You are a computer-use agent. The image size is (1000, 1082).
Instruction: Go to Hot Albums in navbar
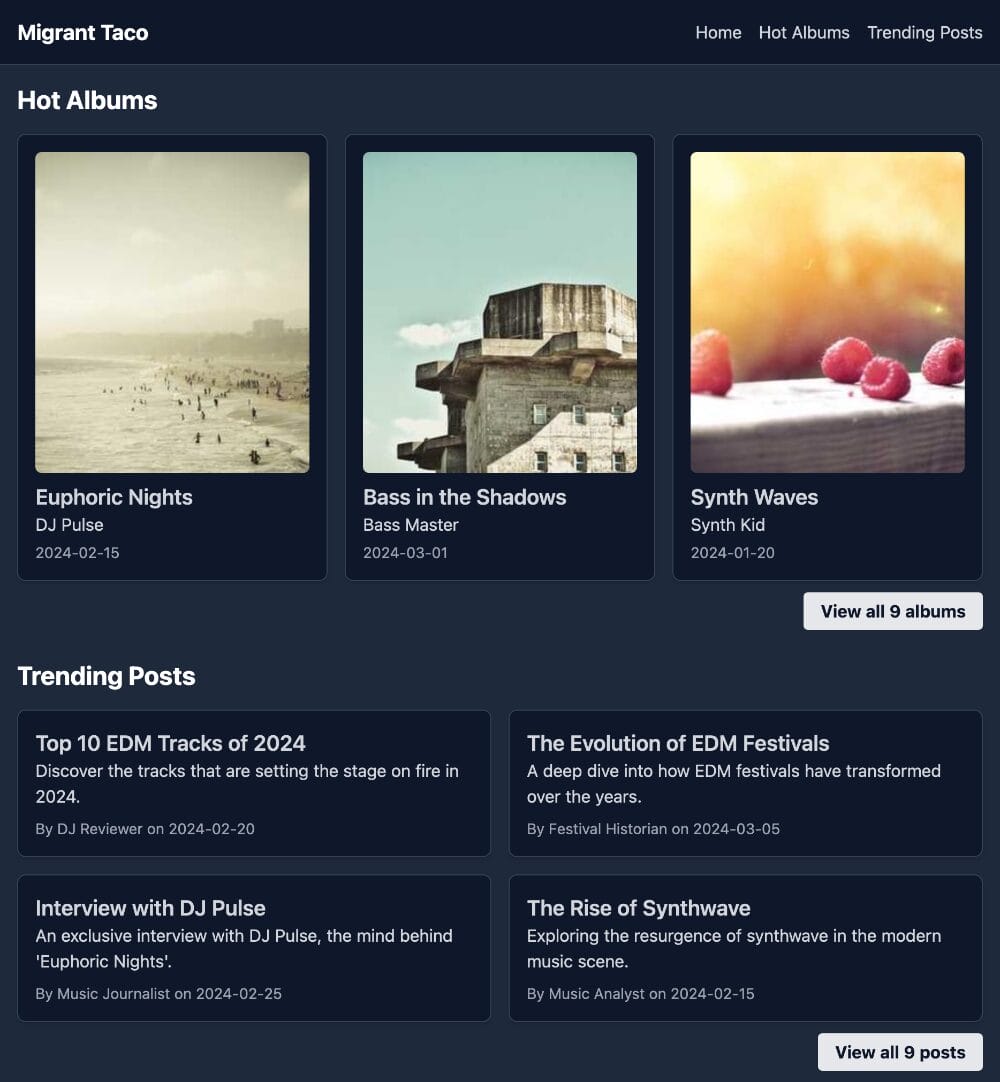804,32
